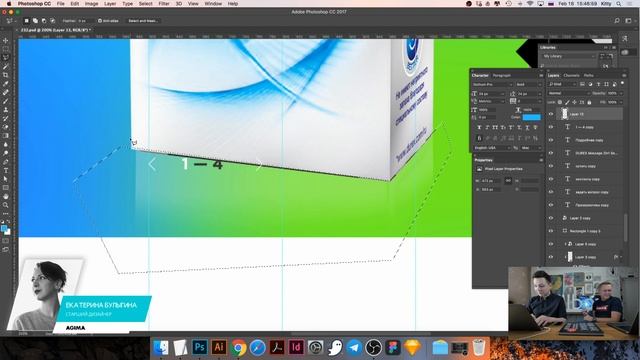Select the Horizontal Type tool
Image resolution: width=640 pixels, height=360 pixels.
coord(6,170)
